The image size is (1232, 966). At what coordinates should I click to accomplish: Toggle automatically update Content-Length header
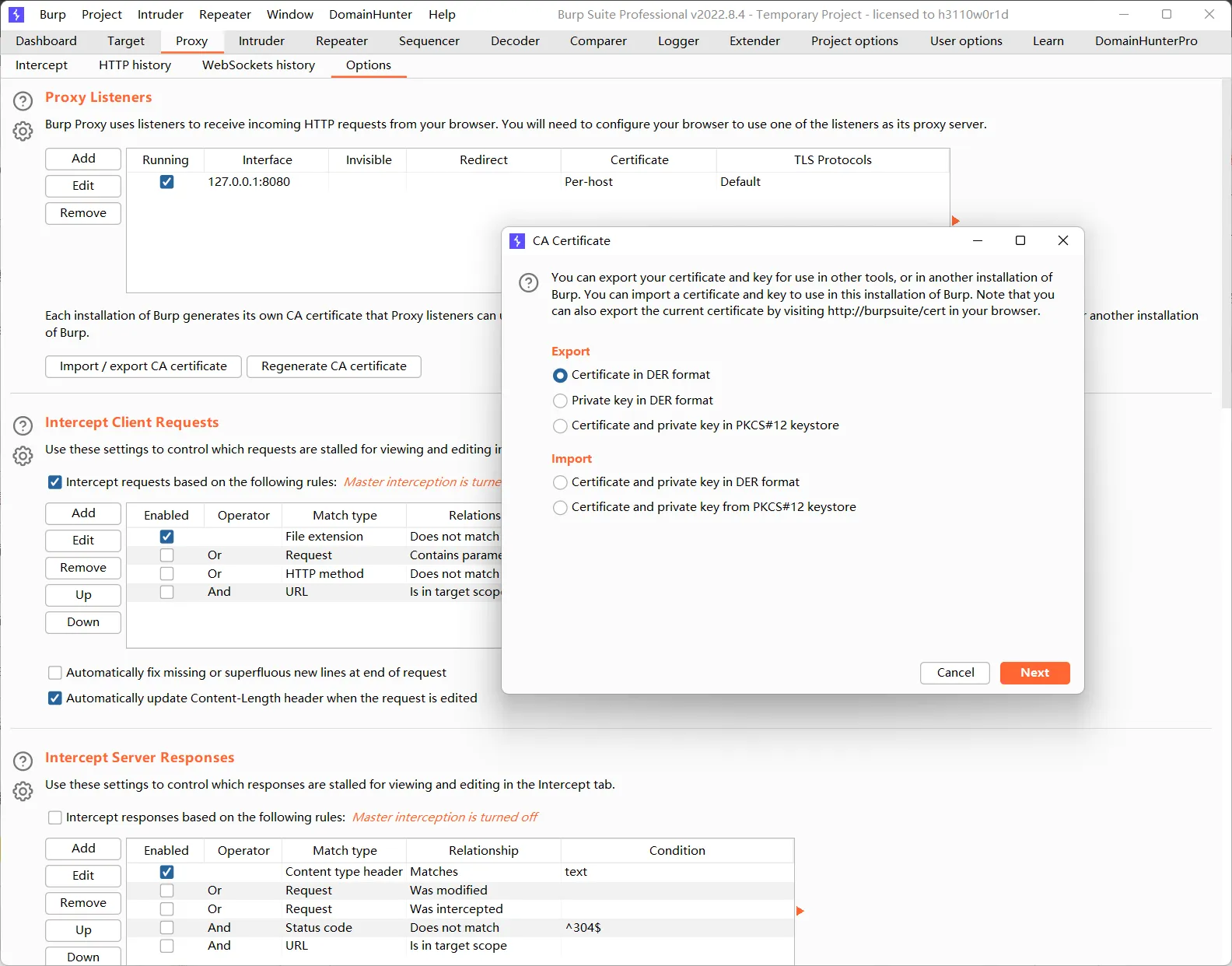(55, 698)
